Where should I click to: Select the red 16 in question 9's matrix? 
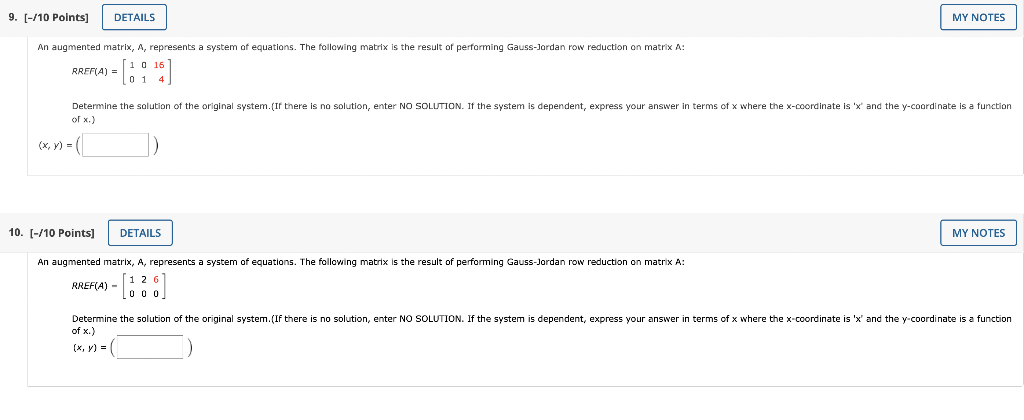(159, 65)
